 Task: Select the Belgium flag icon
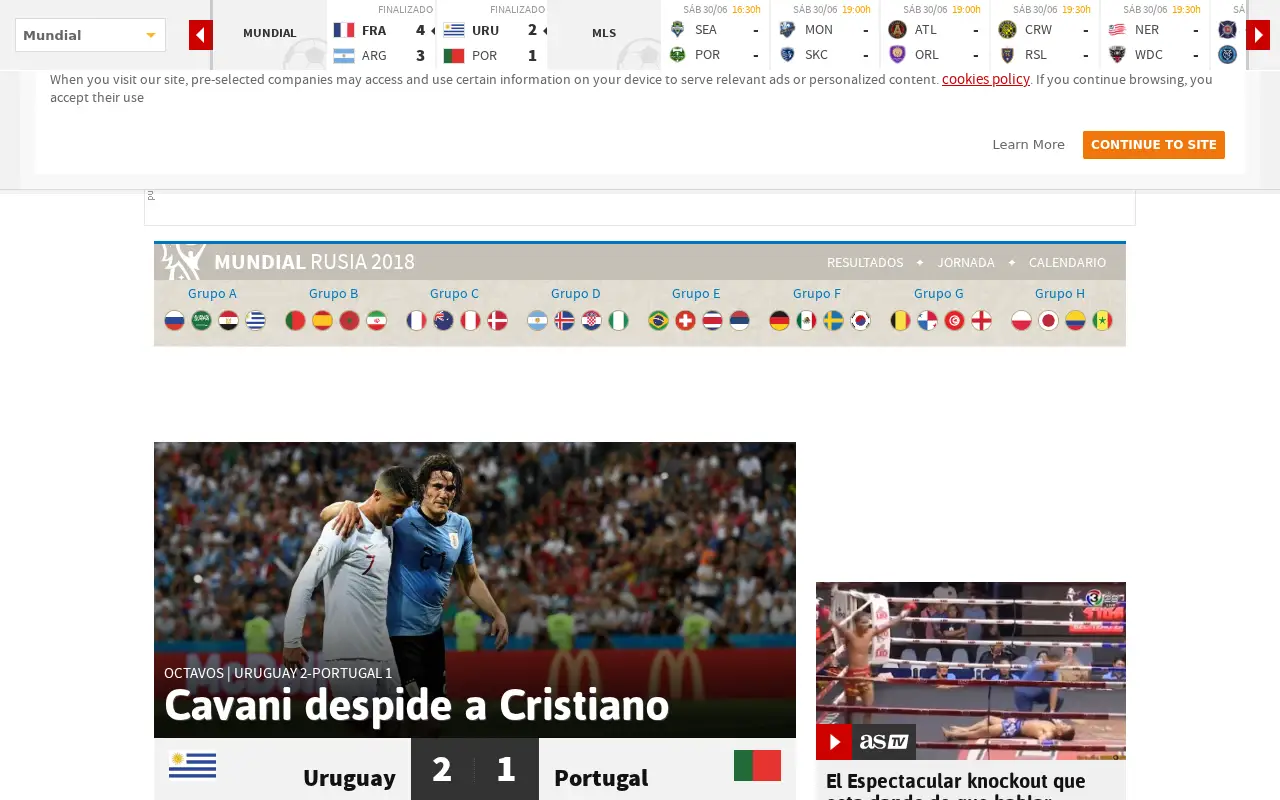coord(901,321)
